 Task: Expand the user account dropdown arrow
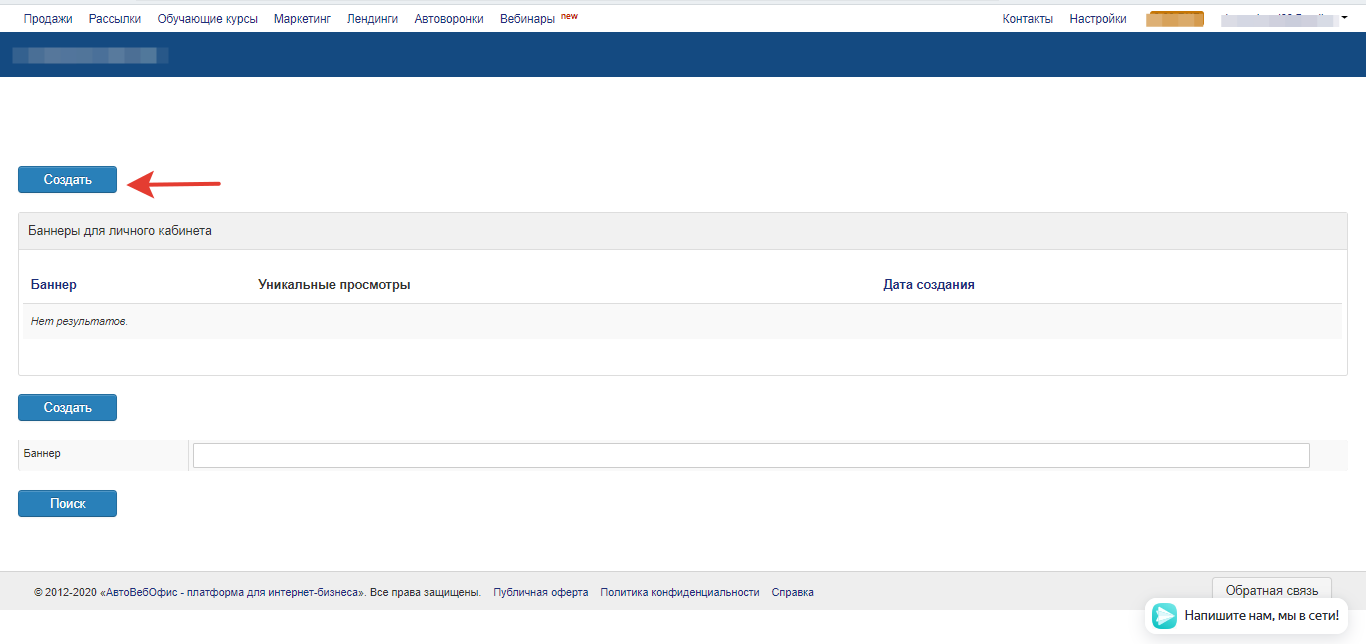pyautogui.click(x=1344, y=17)
